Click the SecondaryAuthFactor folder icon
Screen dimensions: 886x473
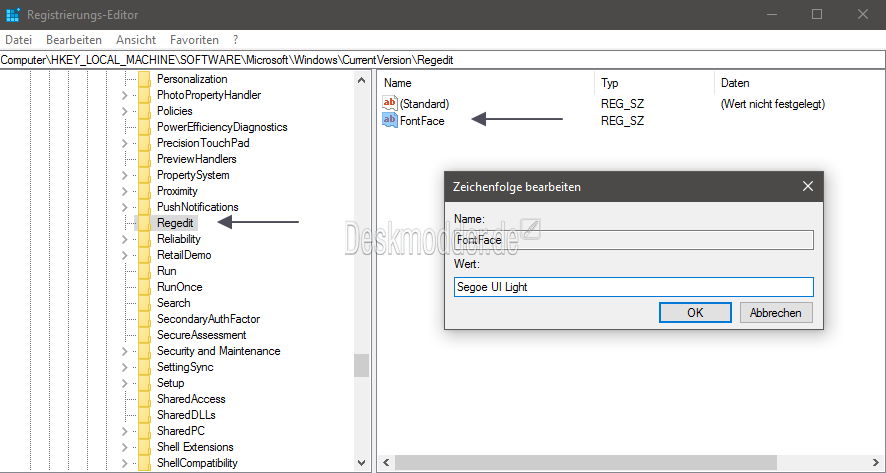coord(145,319)
